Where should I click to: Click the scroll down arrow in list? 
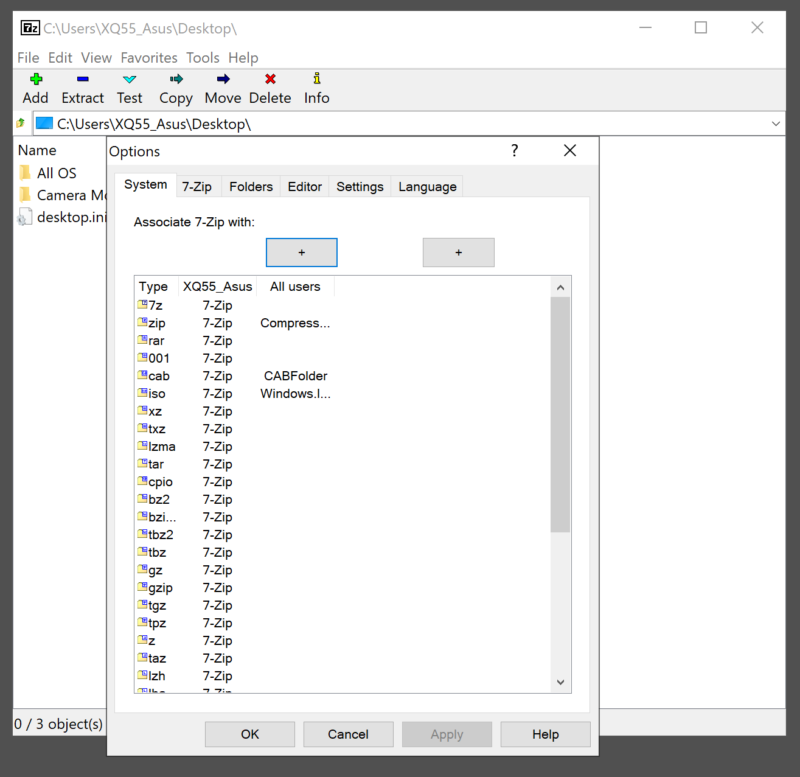[x=561, y=681]
